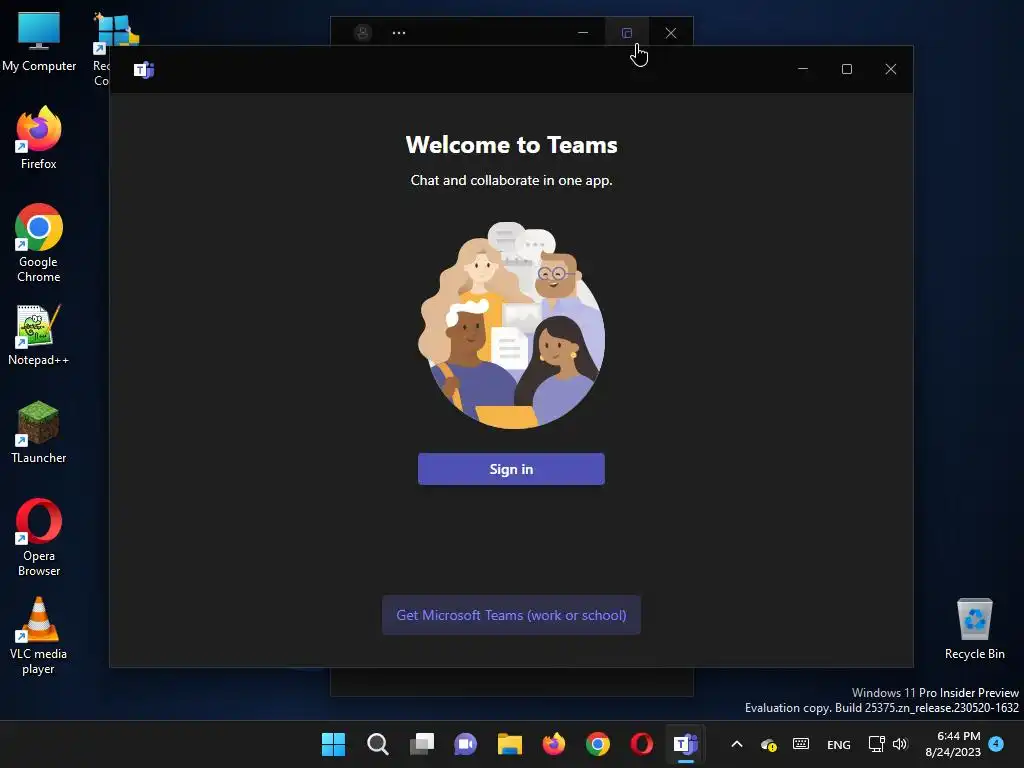Click the volume speaker icon
This screenshot has width=1024, height=768.
click(x=900, y=744)
